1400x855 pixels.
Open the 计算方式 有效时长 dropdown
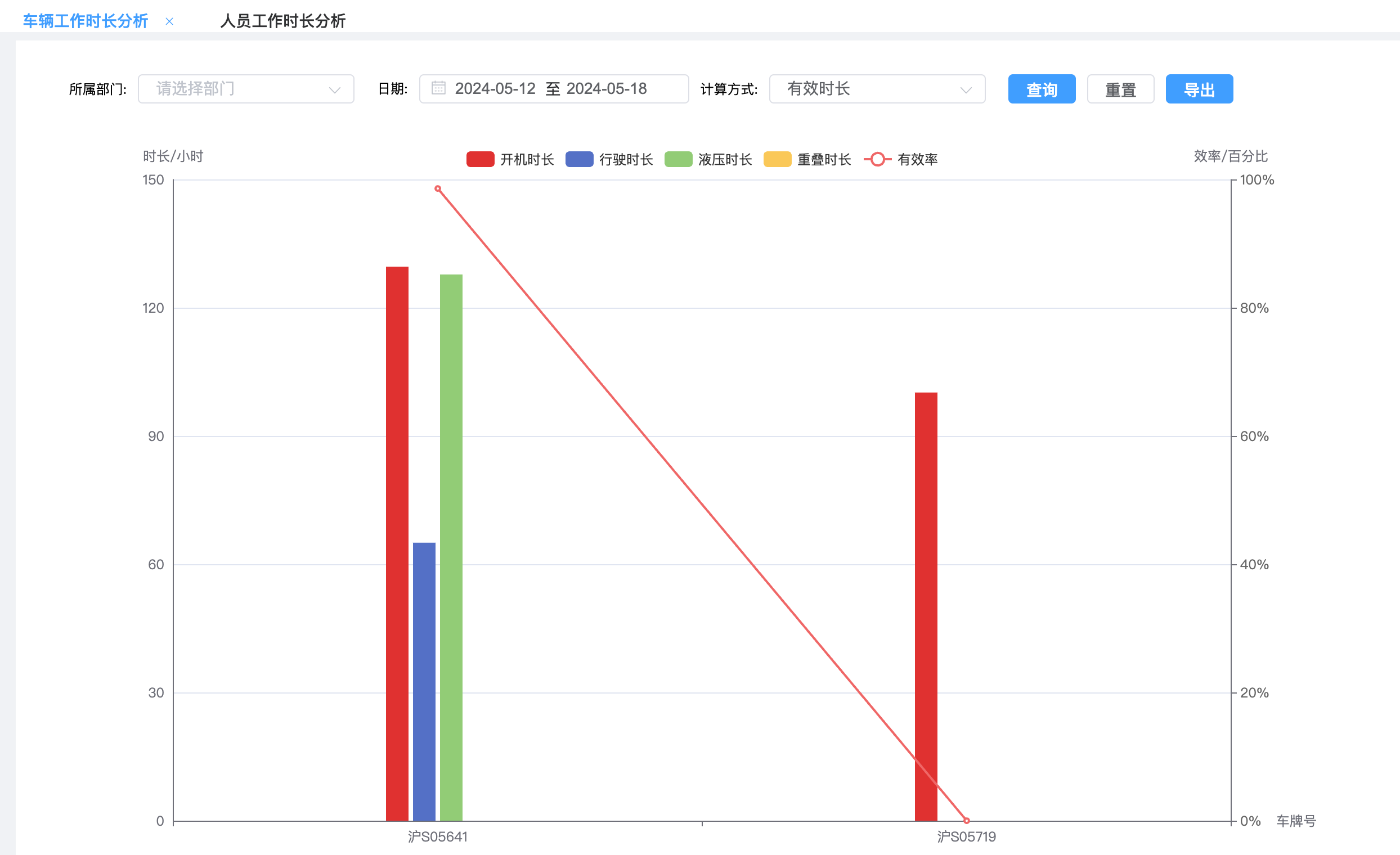click(877, 89)
